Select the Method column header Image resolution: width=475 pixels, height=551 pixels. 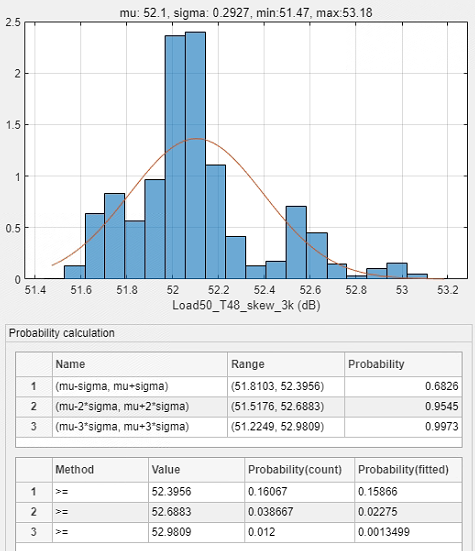click(100, 469)
